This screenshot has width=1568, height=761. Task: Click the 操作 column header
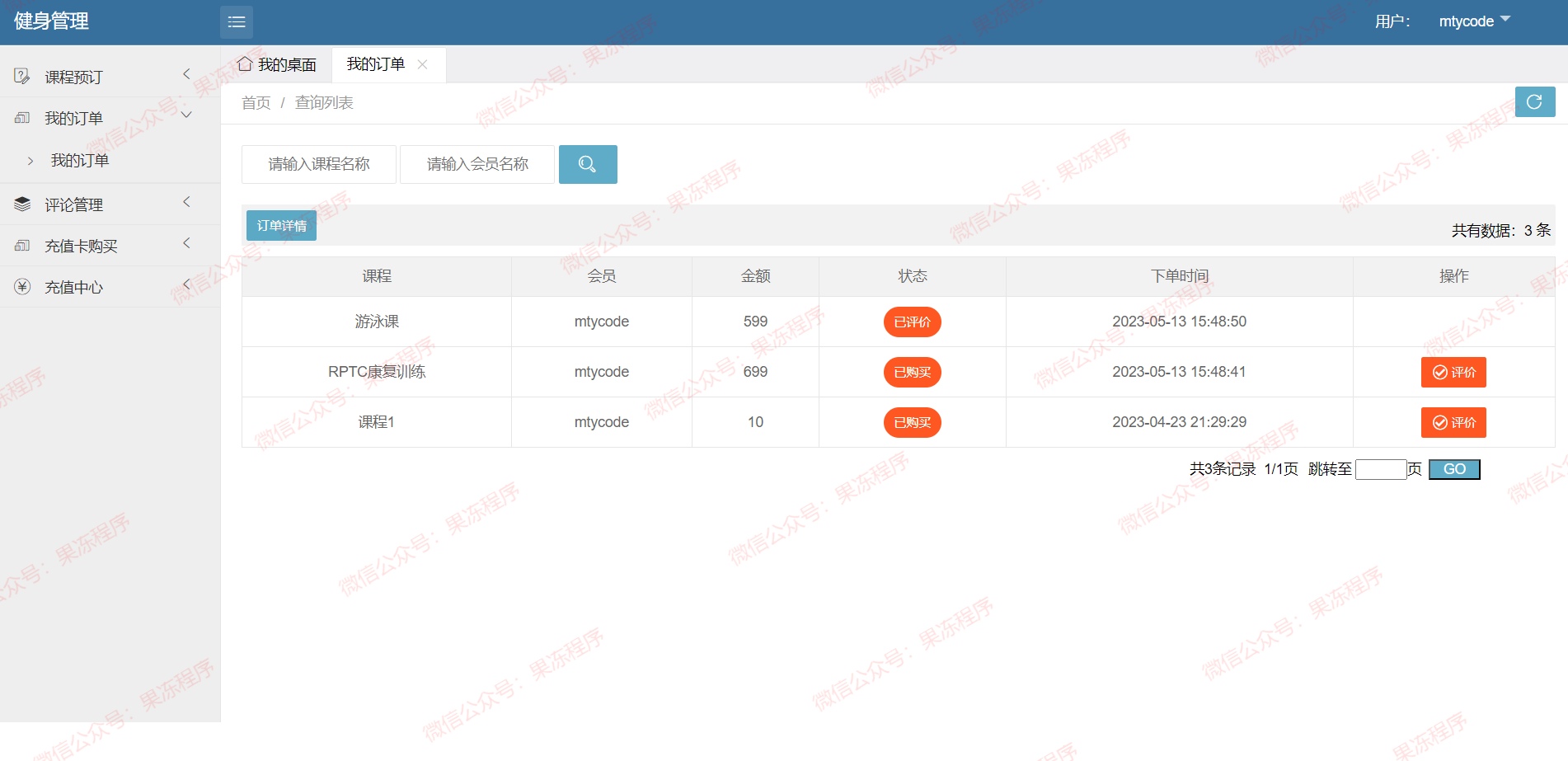coord(1454,276)
